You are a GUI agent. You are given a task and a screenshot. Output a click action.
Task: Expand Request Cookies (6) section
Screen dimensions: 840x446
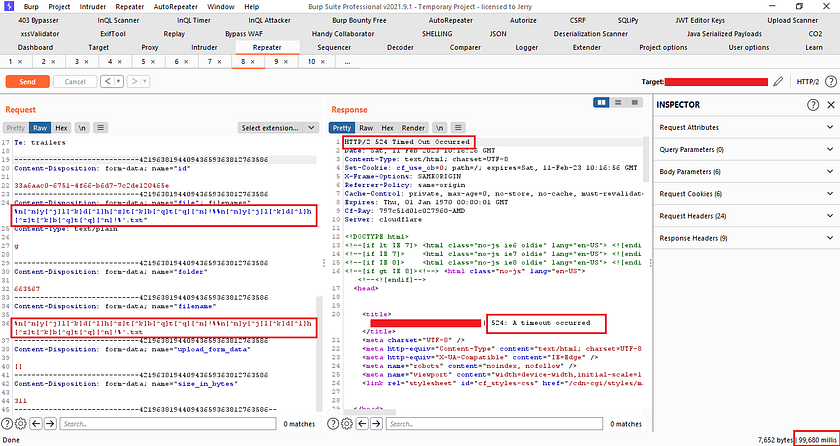(x=746, y=193)
